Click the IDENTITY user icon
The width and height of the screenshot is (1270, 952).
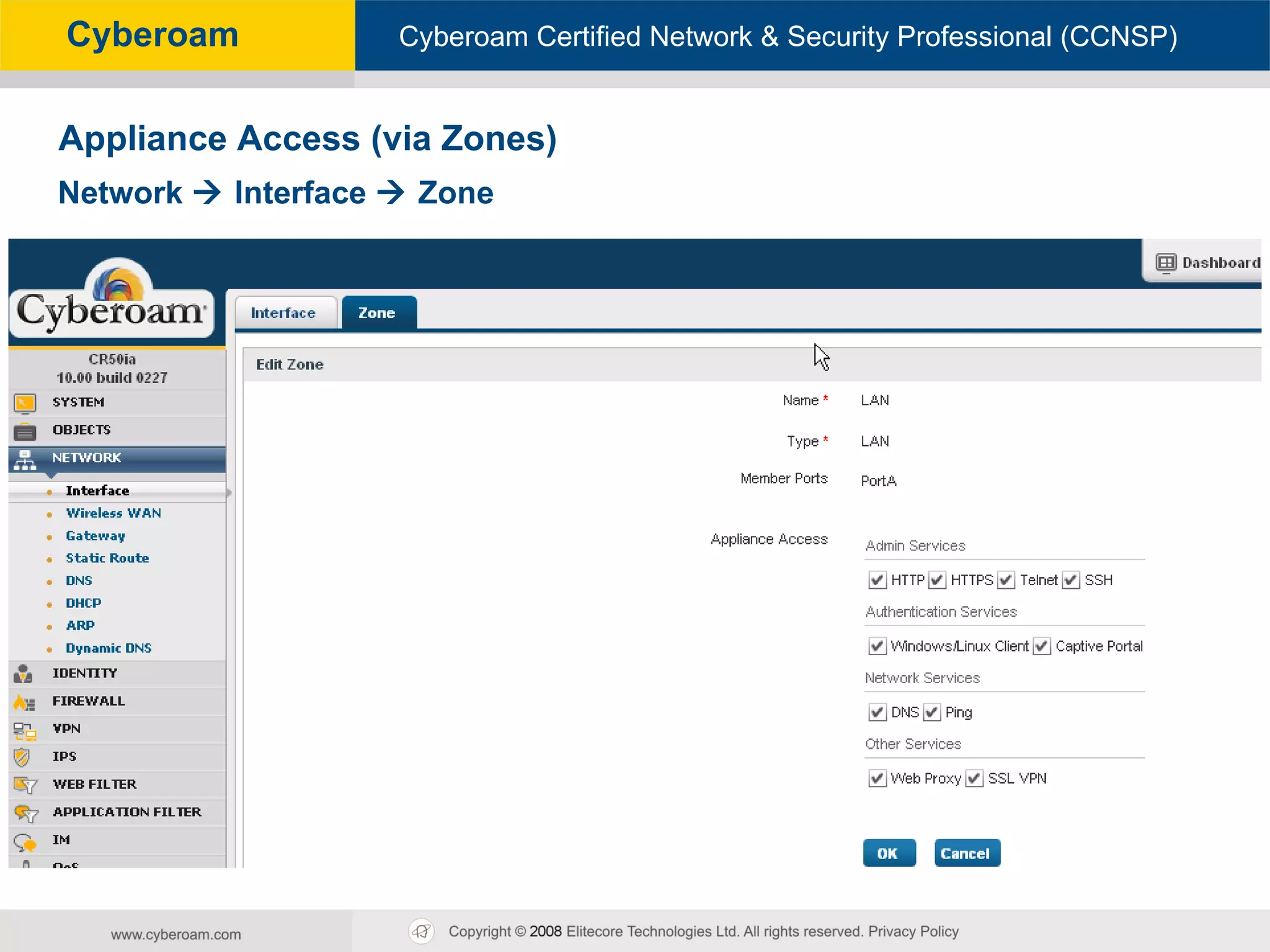pyautogui.click(x=24, y=674)
